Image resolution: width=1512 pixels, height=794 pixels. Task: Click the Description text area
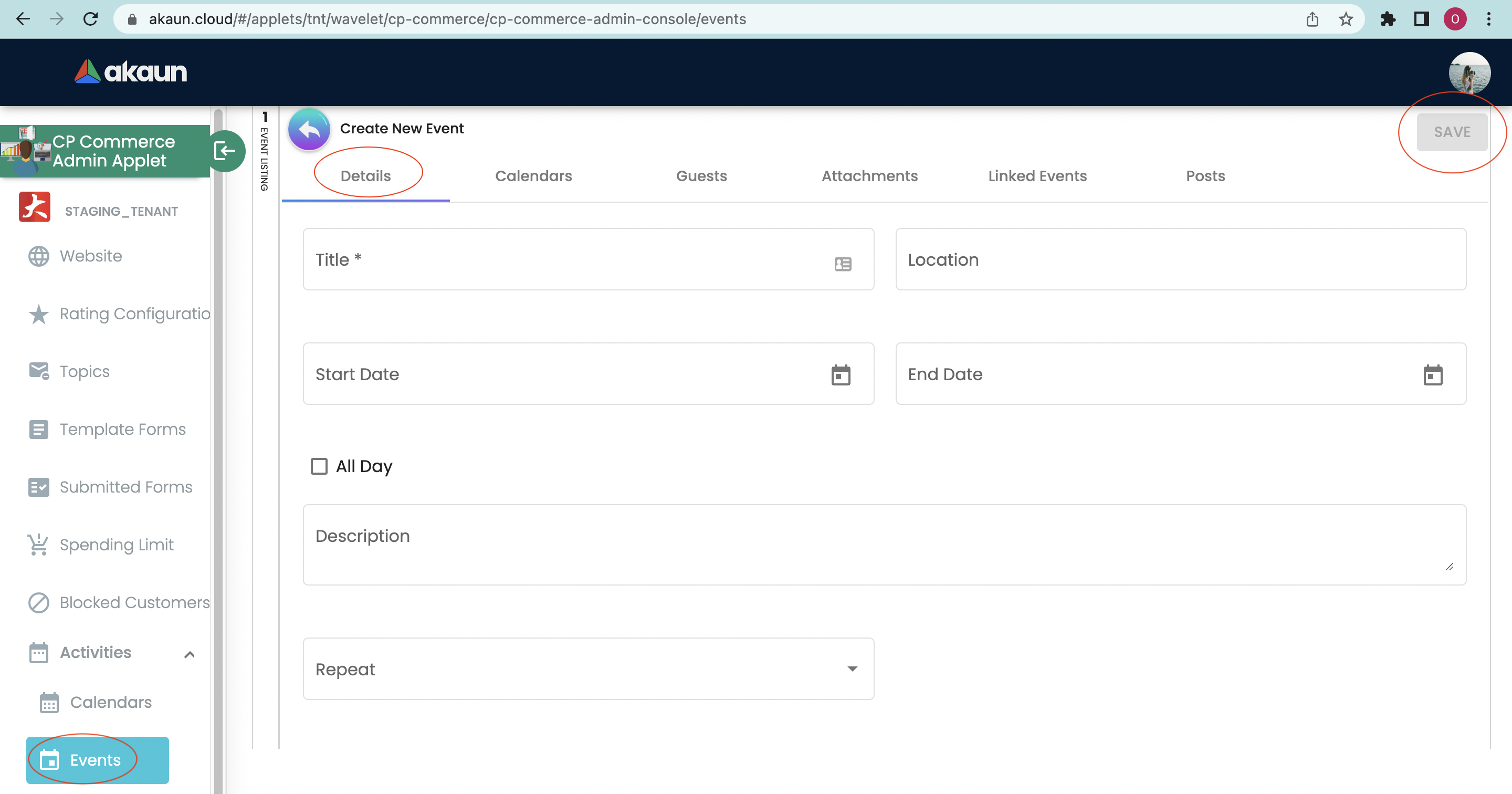tap(884, 545)
